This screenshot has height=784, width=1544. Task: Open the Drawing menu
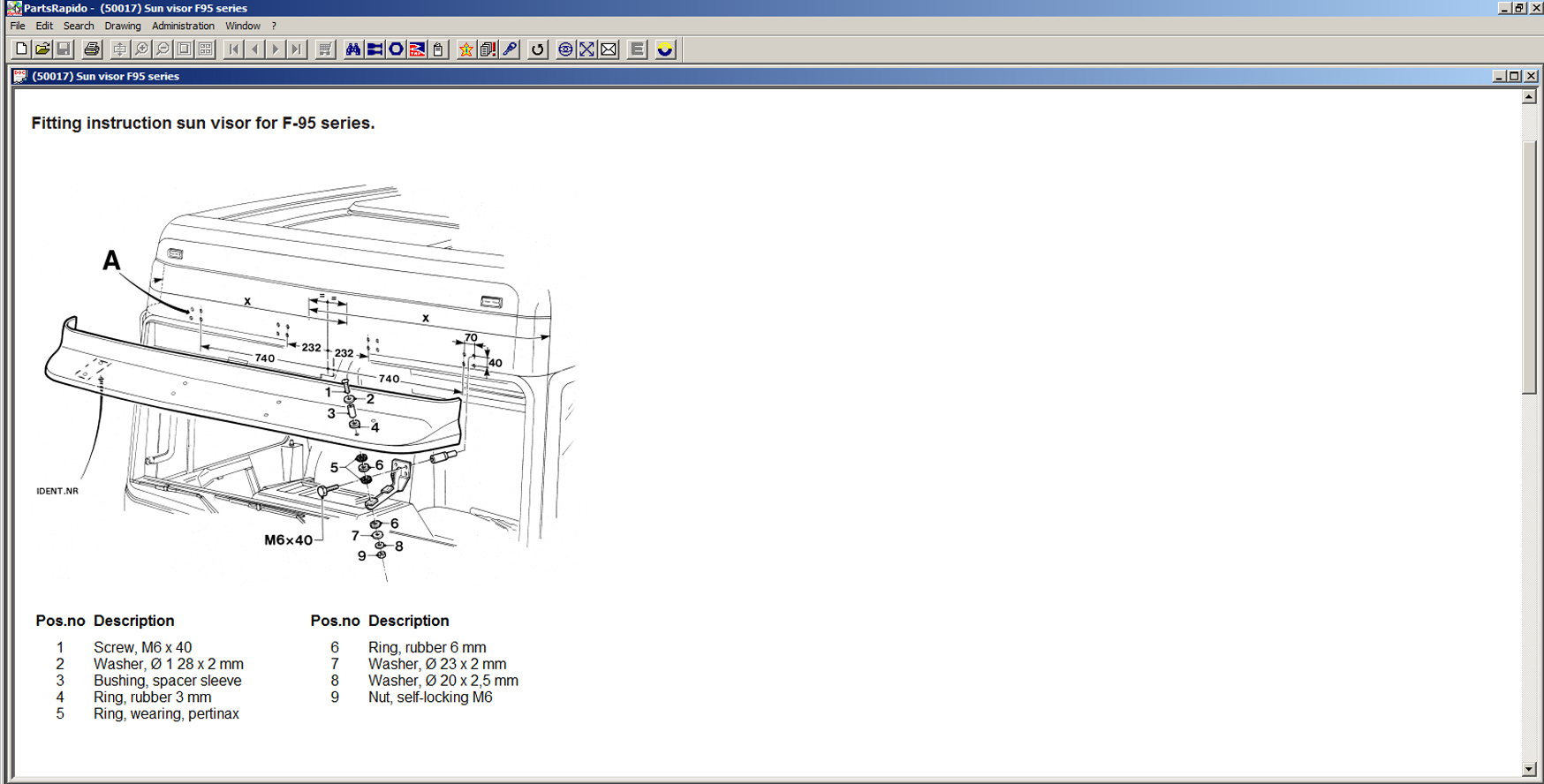click(x=122, y=26)
